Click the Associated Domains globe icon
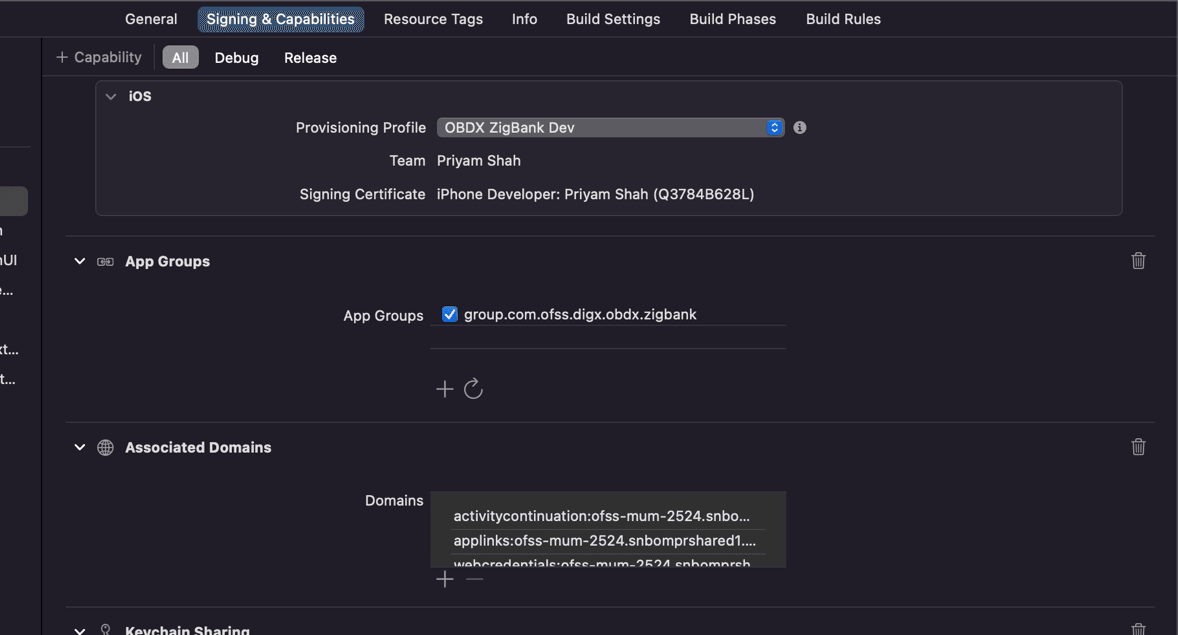Viewport: 1178px width, 635px height. [105, 447]
